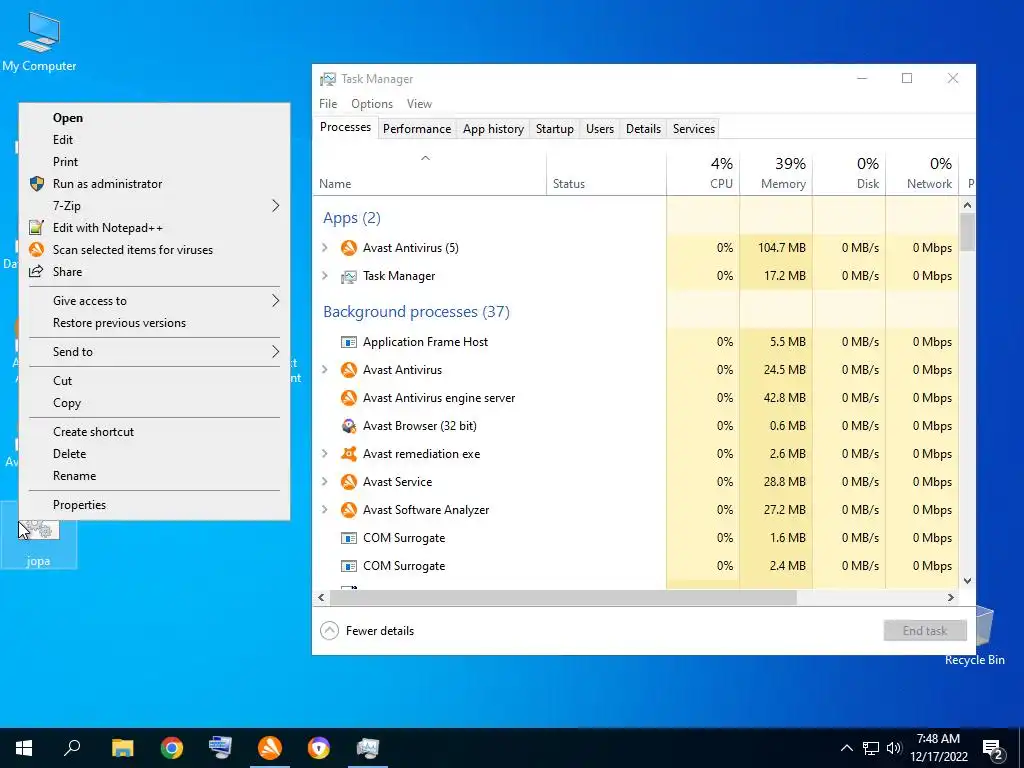
Task: Click the Task Manager process row icon
Action: (x=349, y=276)
